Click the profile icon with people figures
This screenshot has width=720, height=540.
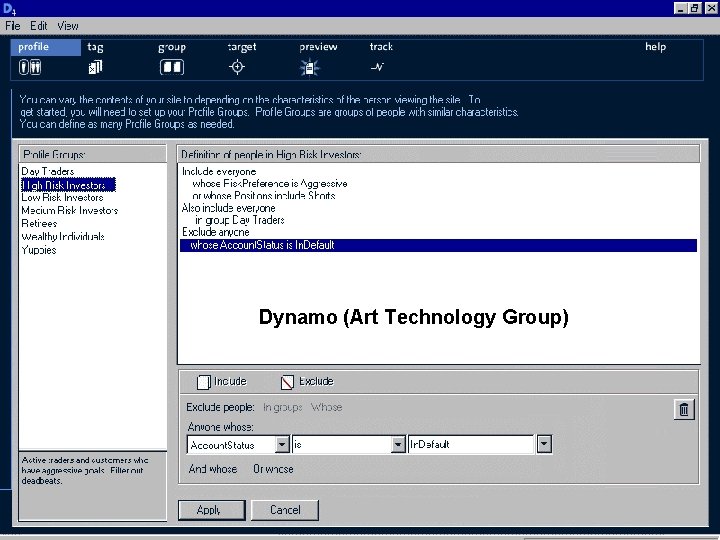pos(30,67)
